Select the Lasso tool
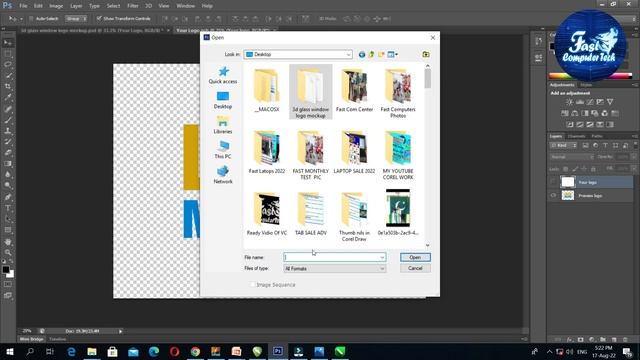The image size is (640, 360). [8, 64]
